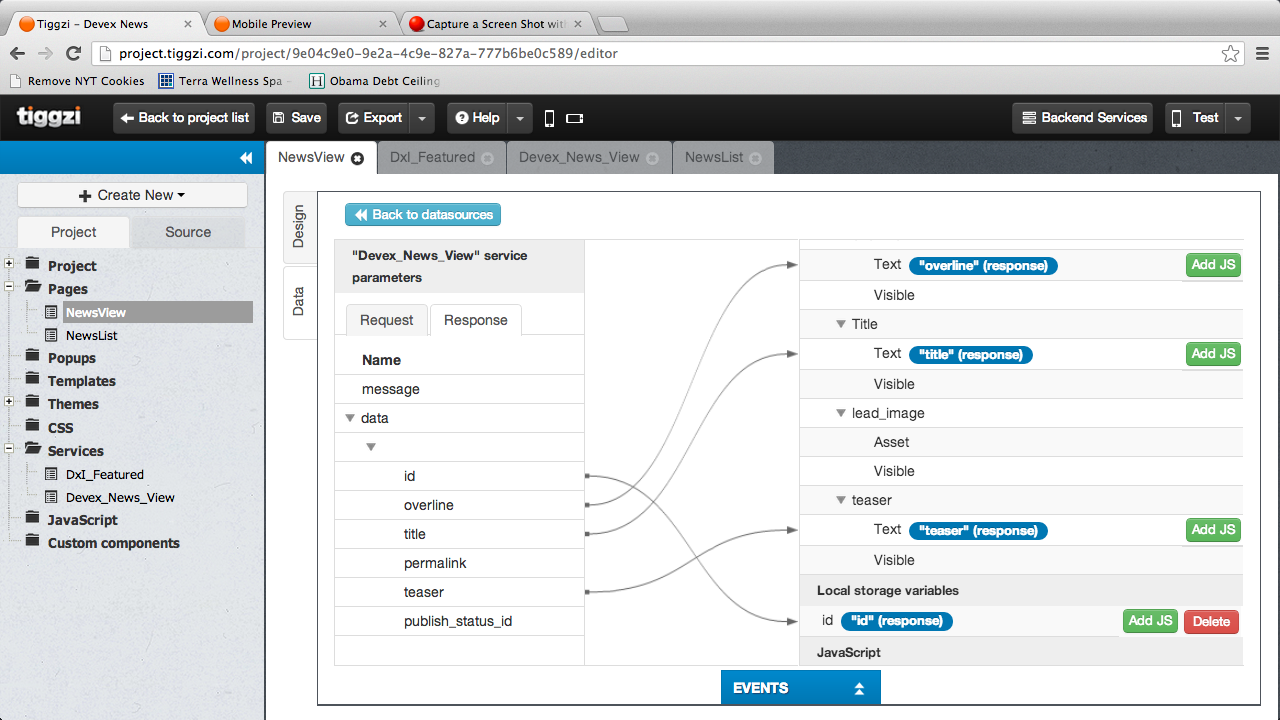Collapse the left sidebar with double-arrow icon

[x=246, y=158]
